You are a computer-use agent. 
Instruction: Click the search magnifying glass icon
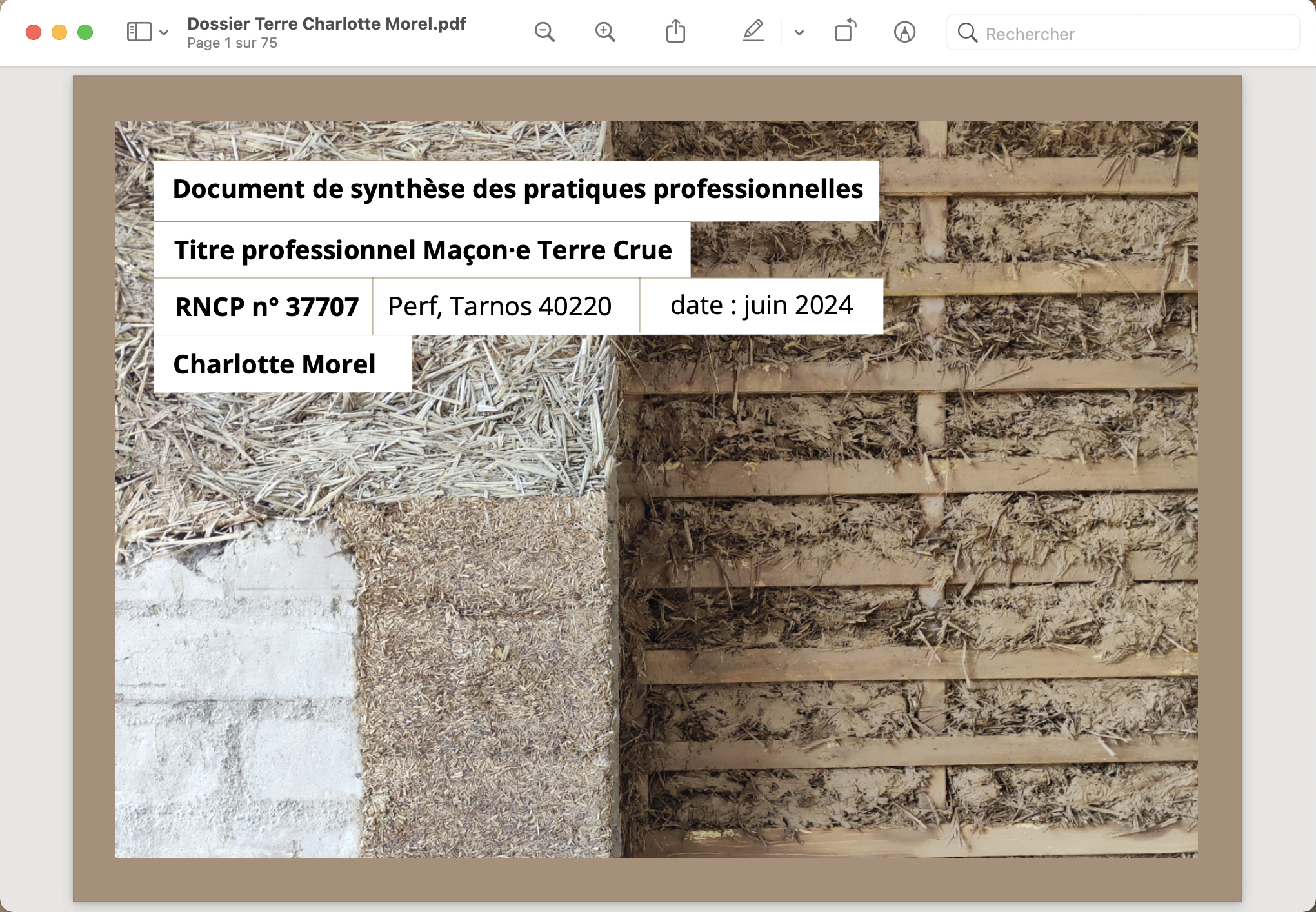tap(967, 33)
